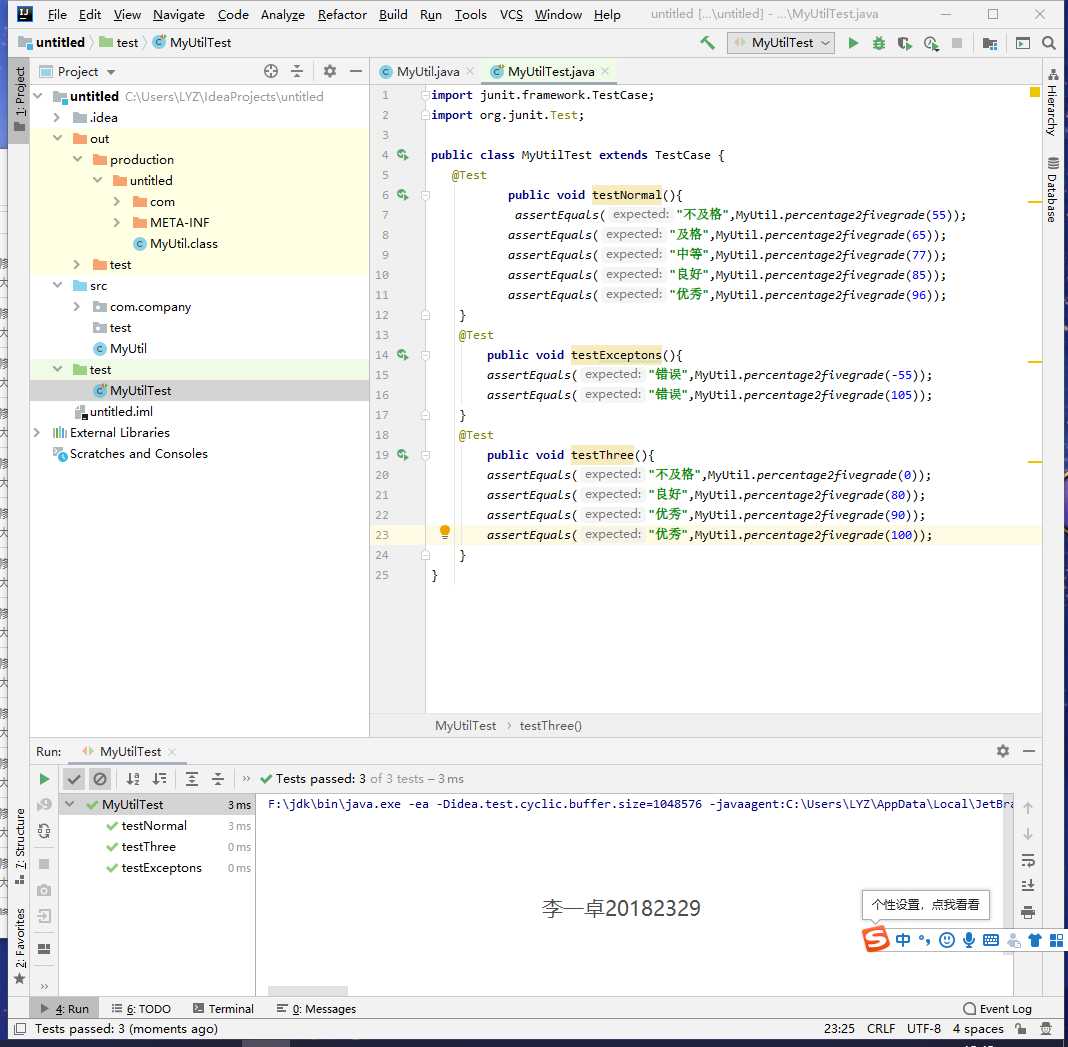Rerun tests with Run panel play icon

(x=44, y=779)
